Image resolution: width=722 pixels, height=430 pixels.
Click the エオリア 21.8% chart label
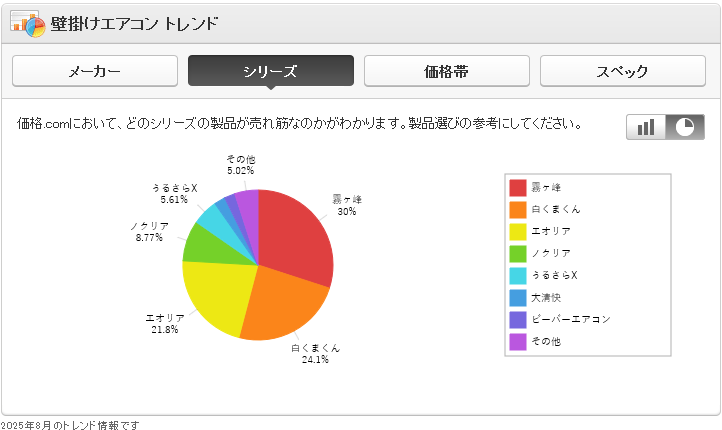[165, 324]
